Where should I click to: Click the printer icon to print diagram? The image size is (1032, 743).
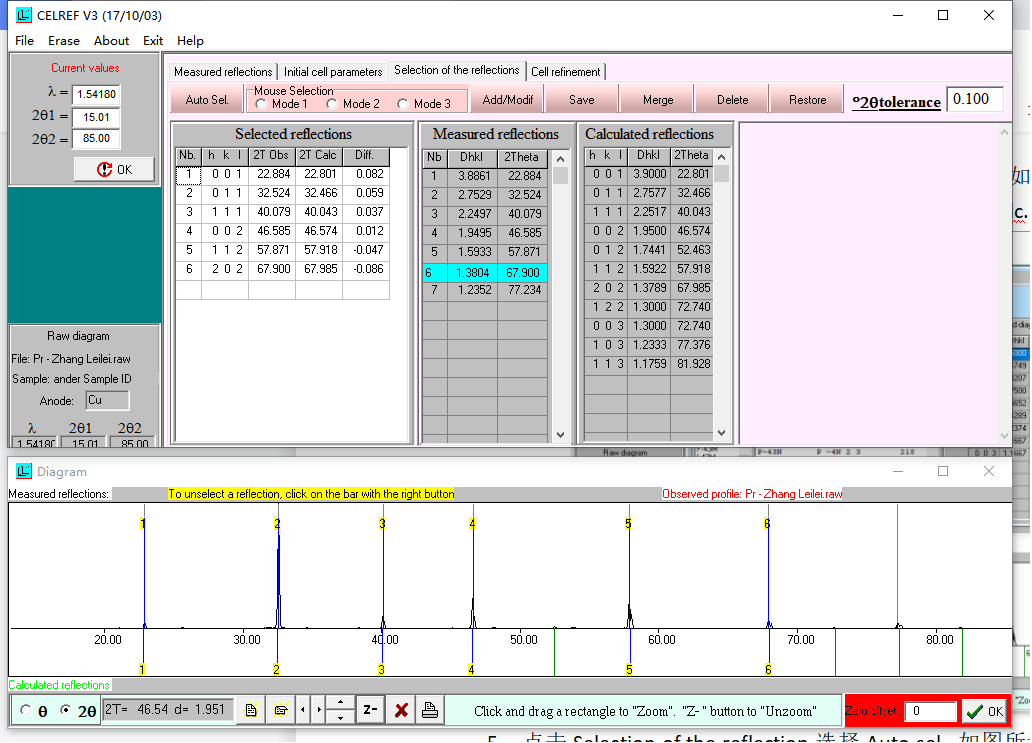[430, 710]
